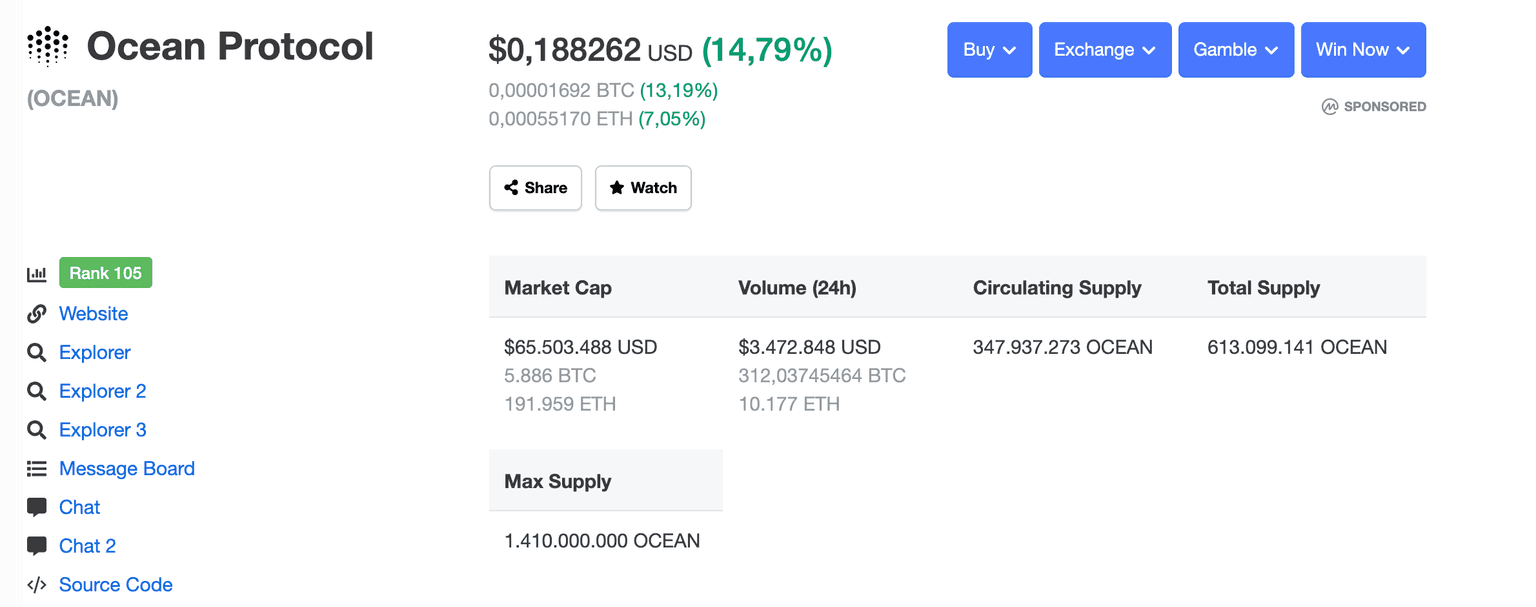
Task: Expand the Win Now dropdown
Action: click(1363, 50)
